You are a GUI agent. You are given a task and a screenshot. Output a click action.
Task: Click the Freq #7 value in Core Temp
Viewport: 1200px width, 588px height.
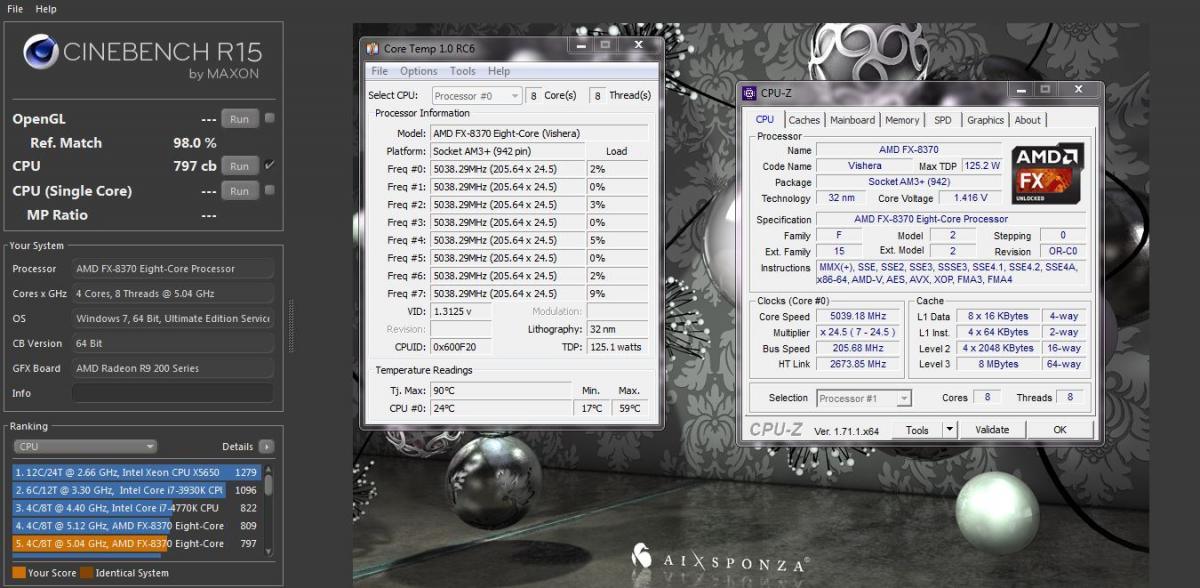507,294
